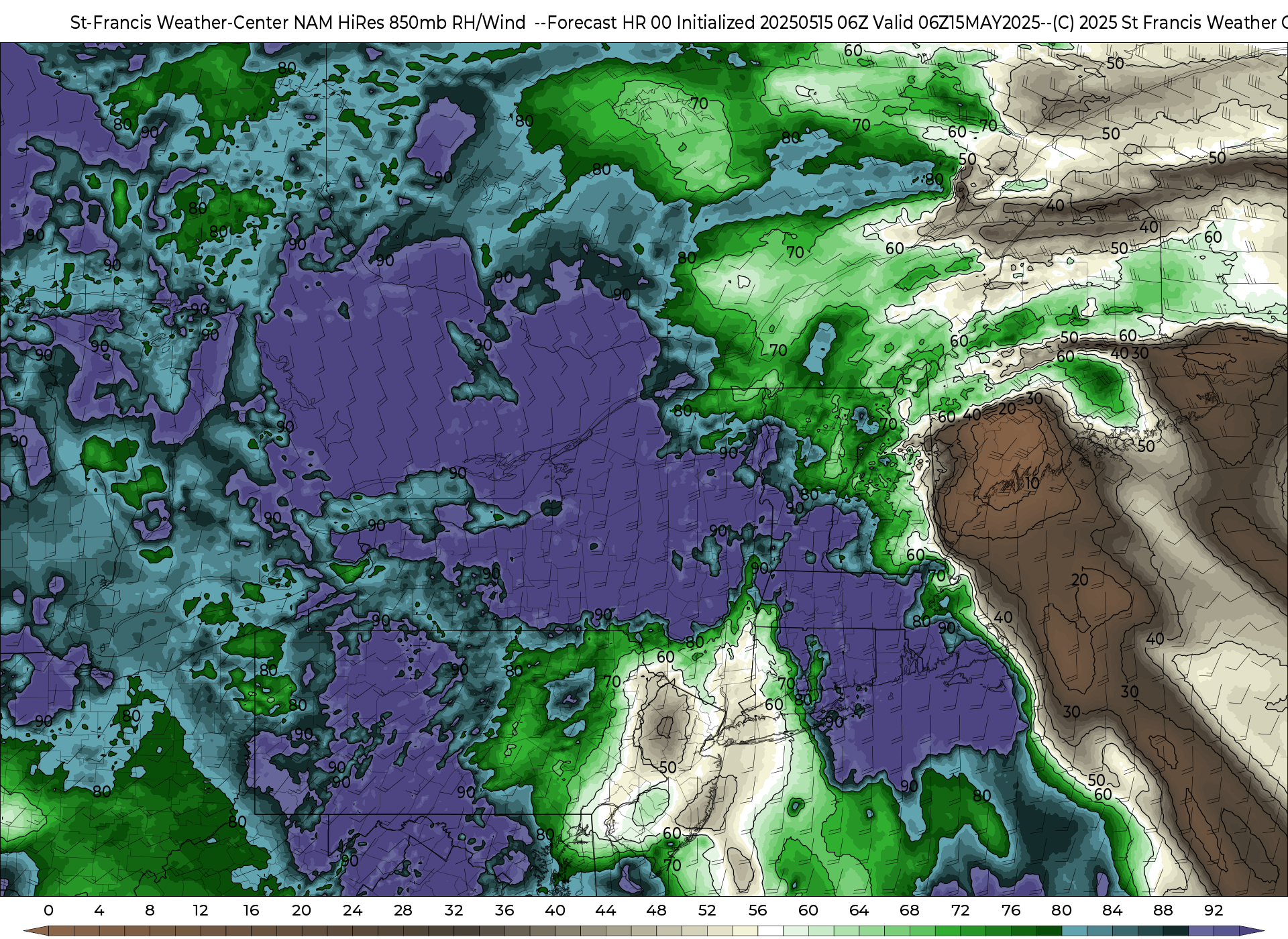The height and width of the screenshot is (939, 1288).
Task: Click the left brown arrow of color bar
Action: click(x=36, y=931)
